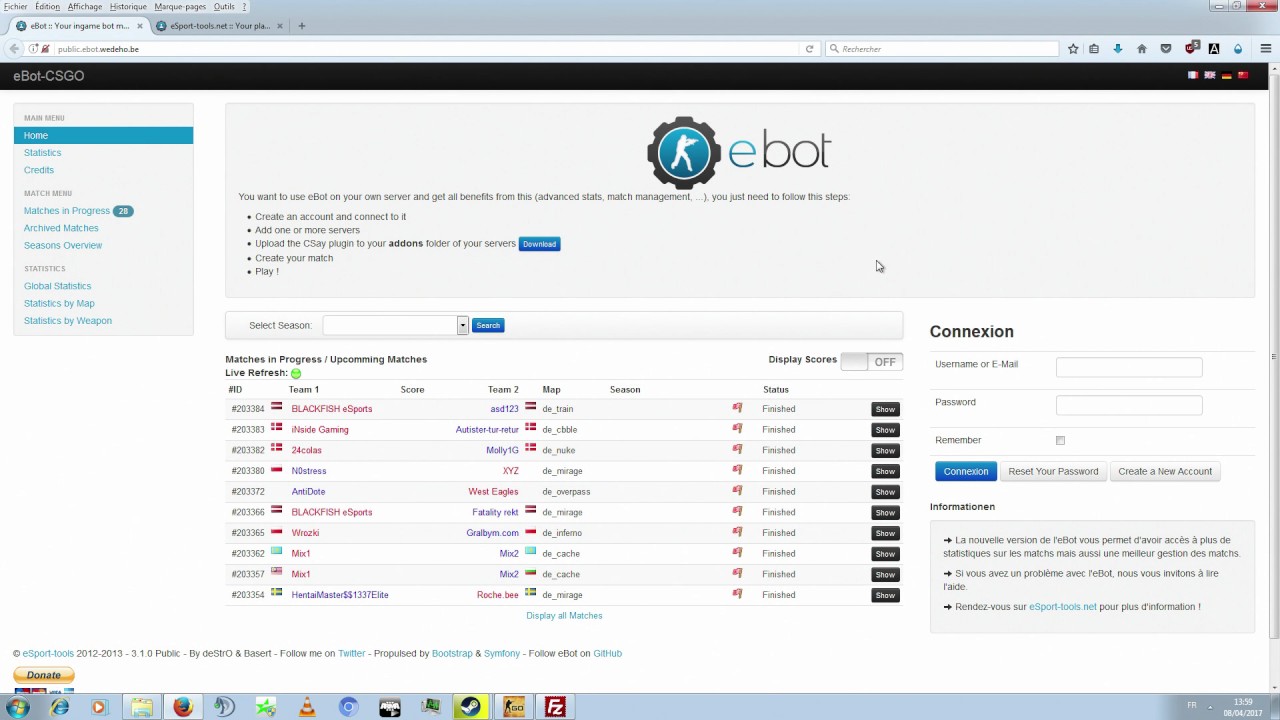Viewport: 1280px width, 720px height.
Task: Open the Fichier menu
Action: [x=15, y=6]
